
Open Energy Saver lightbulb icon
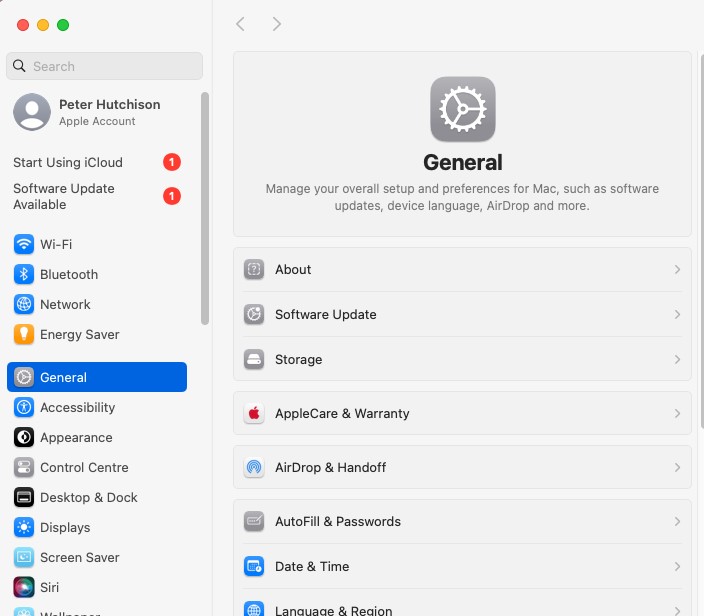24,334
